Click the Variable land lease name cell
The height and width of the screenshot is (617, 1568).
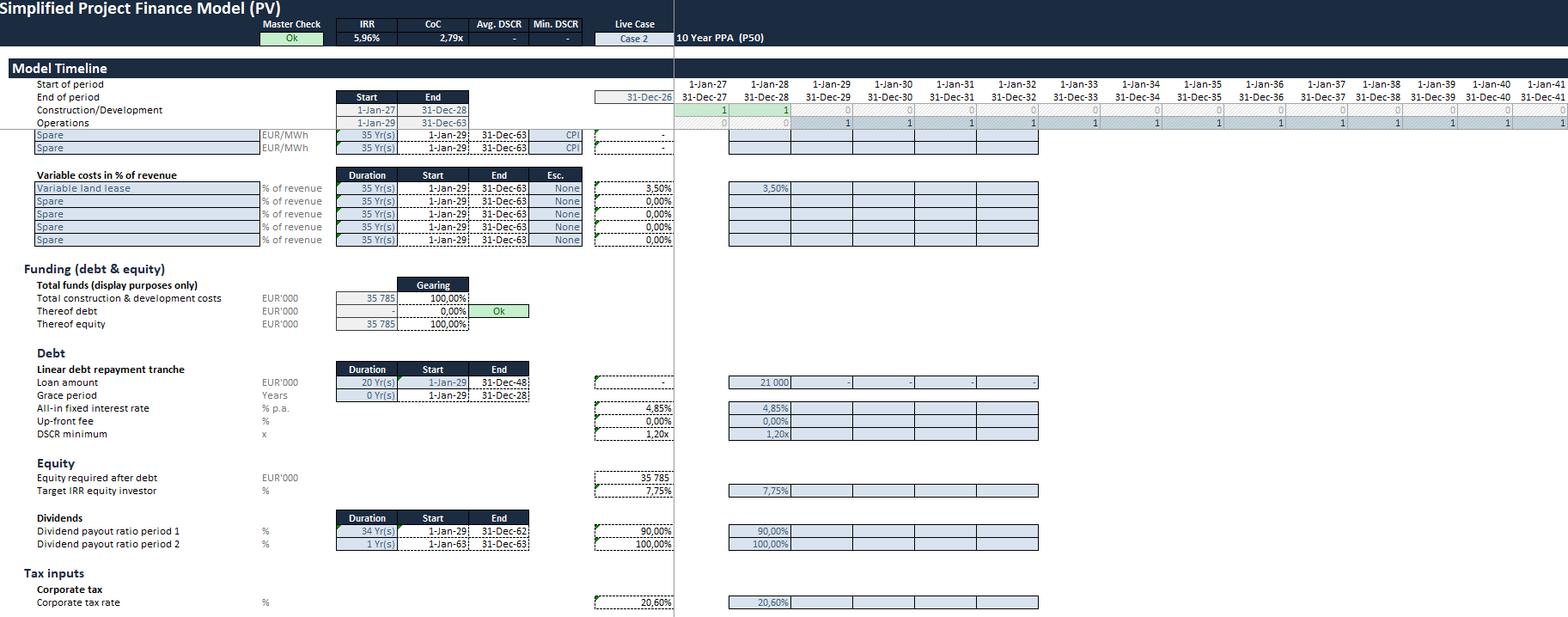click(x=147, y=188)
